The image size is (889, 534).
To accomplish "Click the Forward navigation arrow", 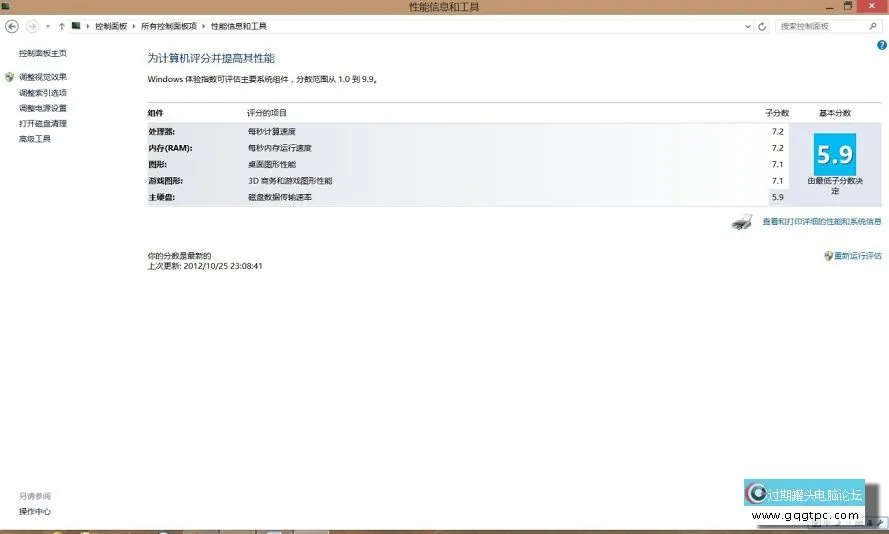I will click(32, 27).
